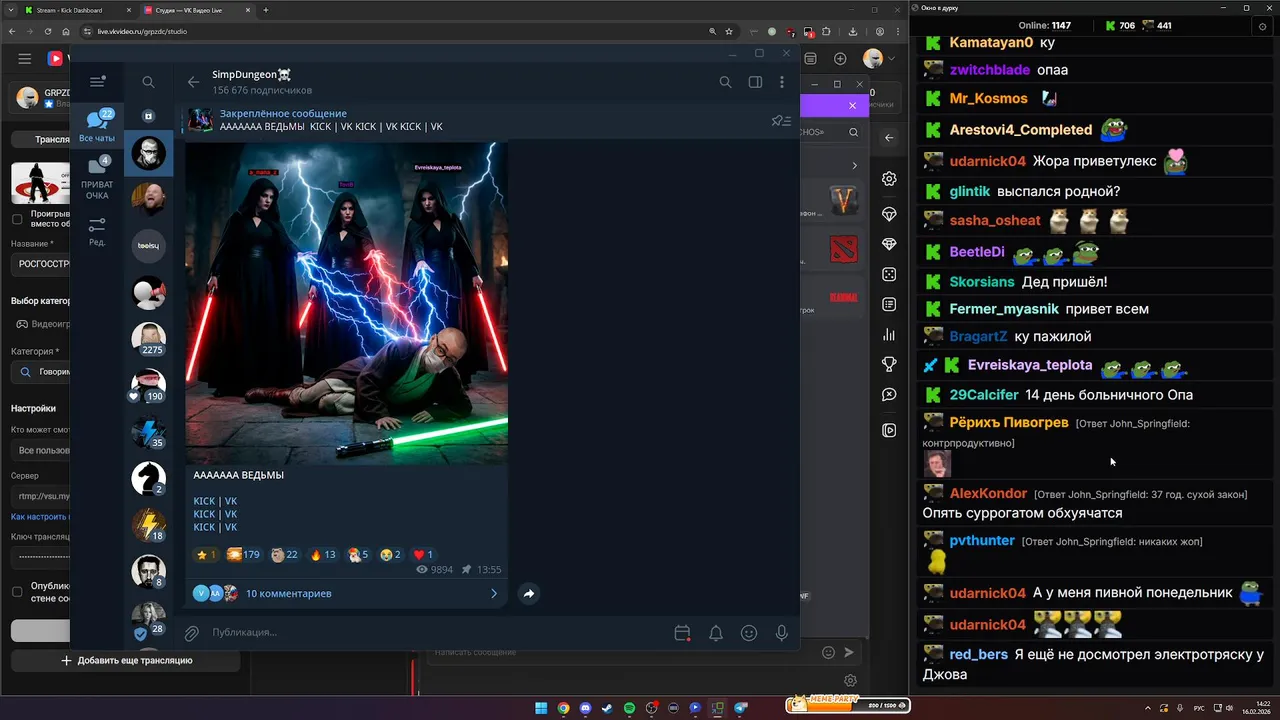
Task: Toggle the crying reaction with count 2
Action: pos(390,554)
